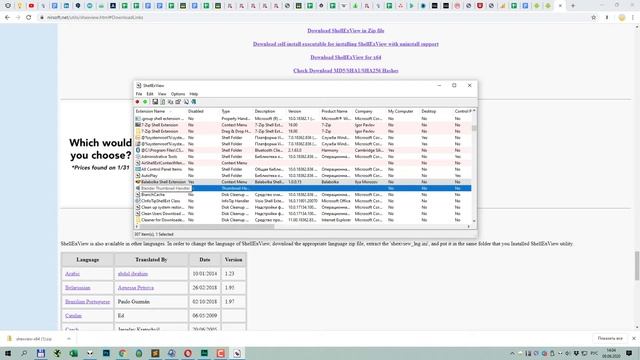Open Excel from the taskbar
The height and width of the screenshot is (360, 640).
73,353
